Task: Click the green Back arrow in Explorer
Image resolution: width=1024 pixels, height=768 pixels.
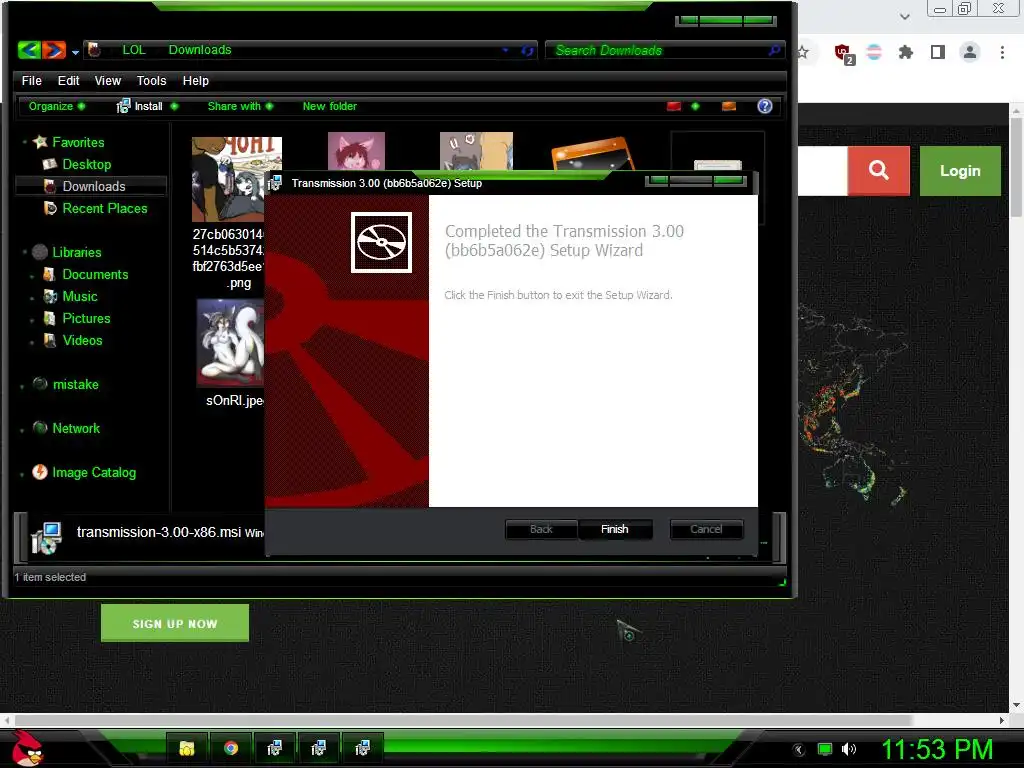Action: (x=29, y=50)
